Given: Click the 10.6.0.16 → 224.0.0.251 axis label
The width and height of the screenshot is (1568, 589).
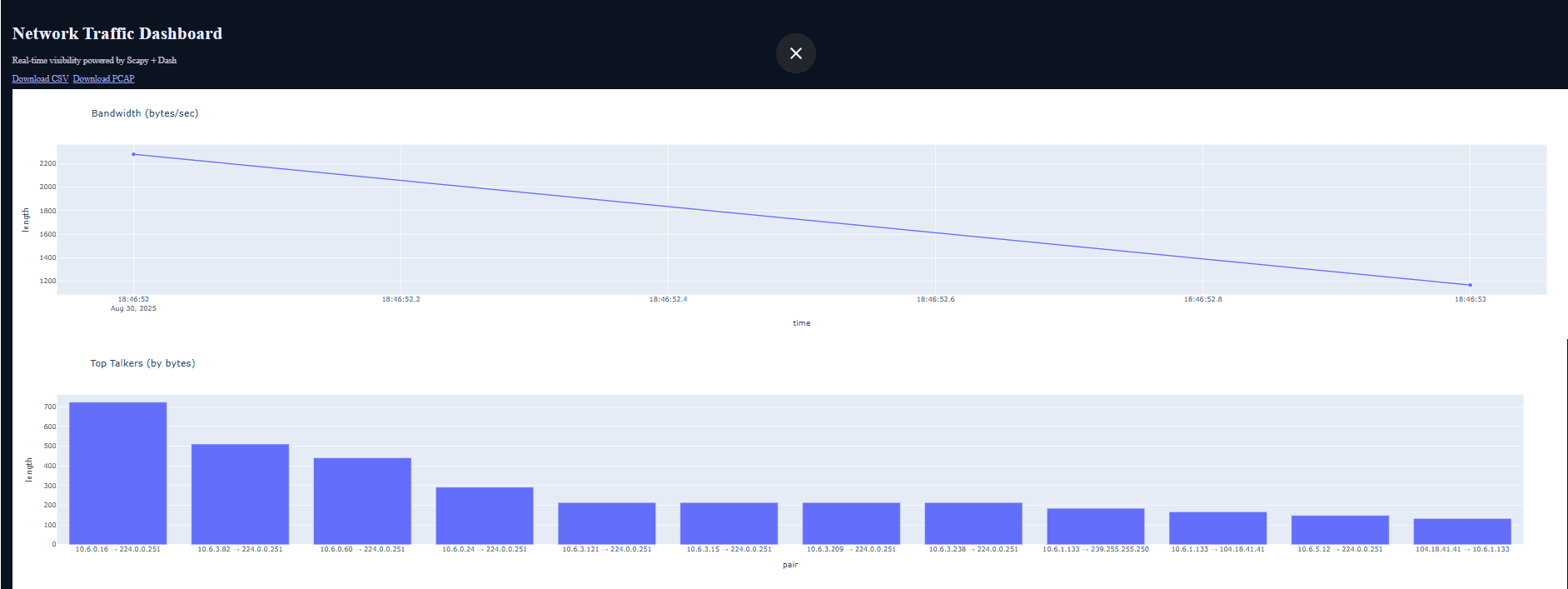Looking at the screenshot, I should (x=117, y=549).
